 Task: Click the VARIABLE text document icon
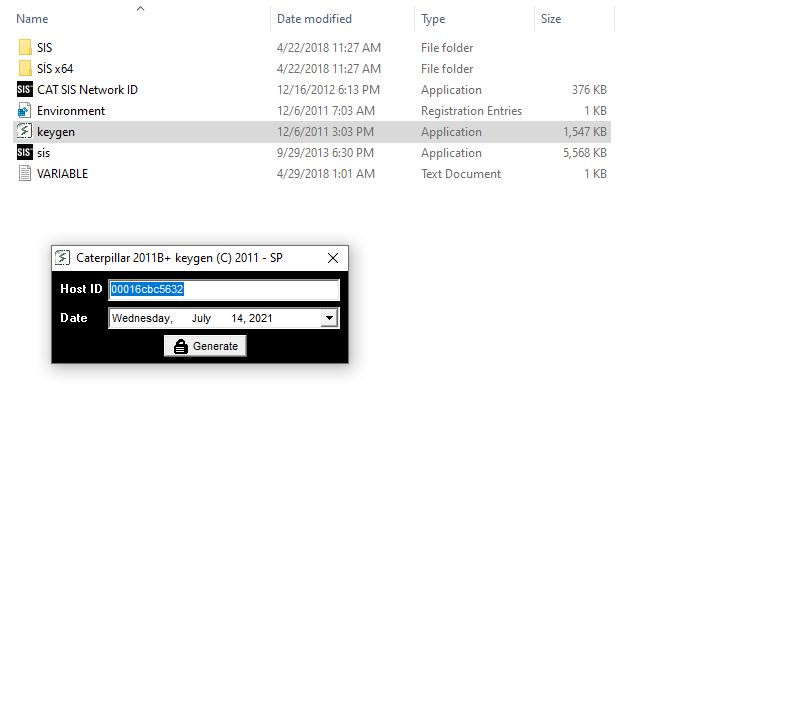point(25,173)
